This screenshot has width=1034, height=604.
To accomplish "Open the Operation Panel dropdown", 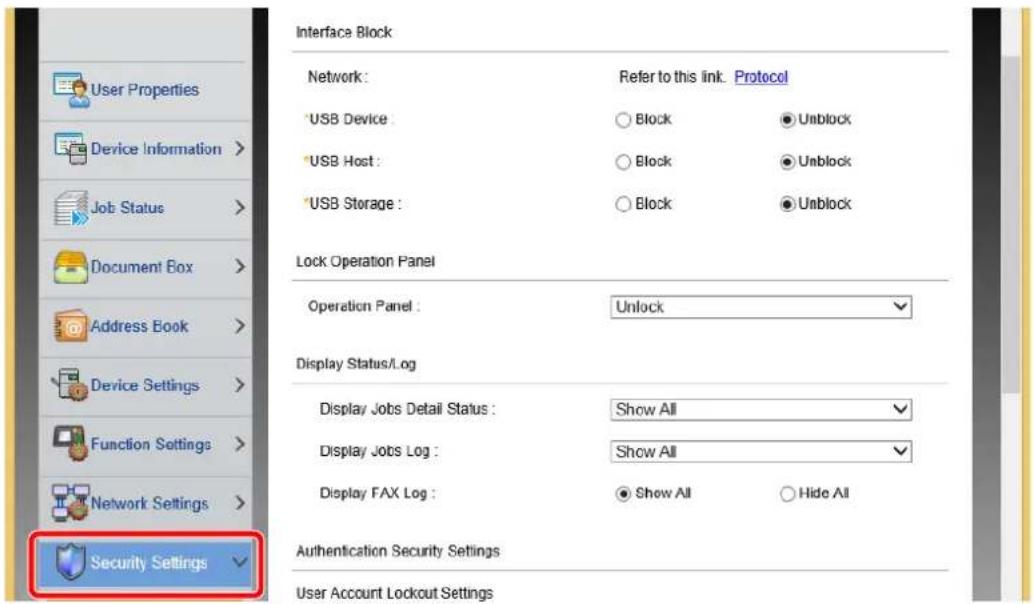I will (761, 307).
